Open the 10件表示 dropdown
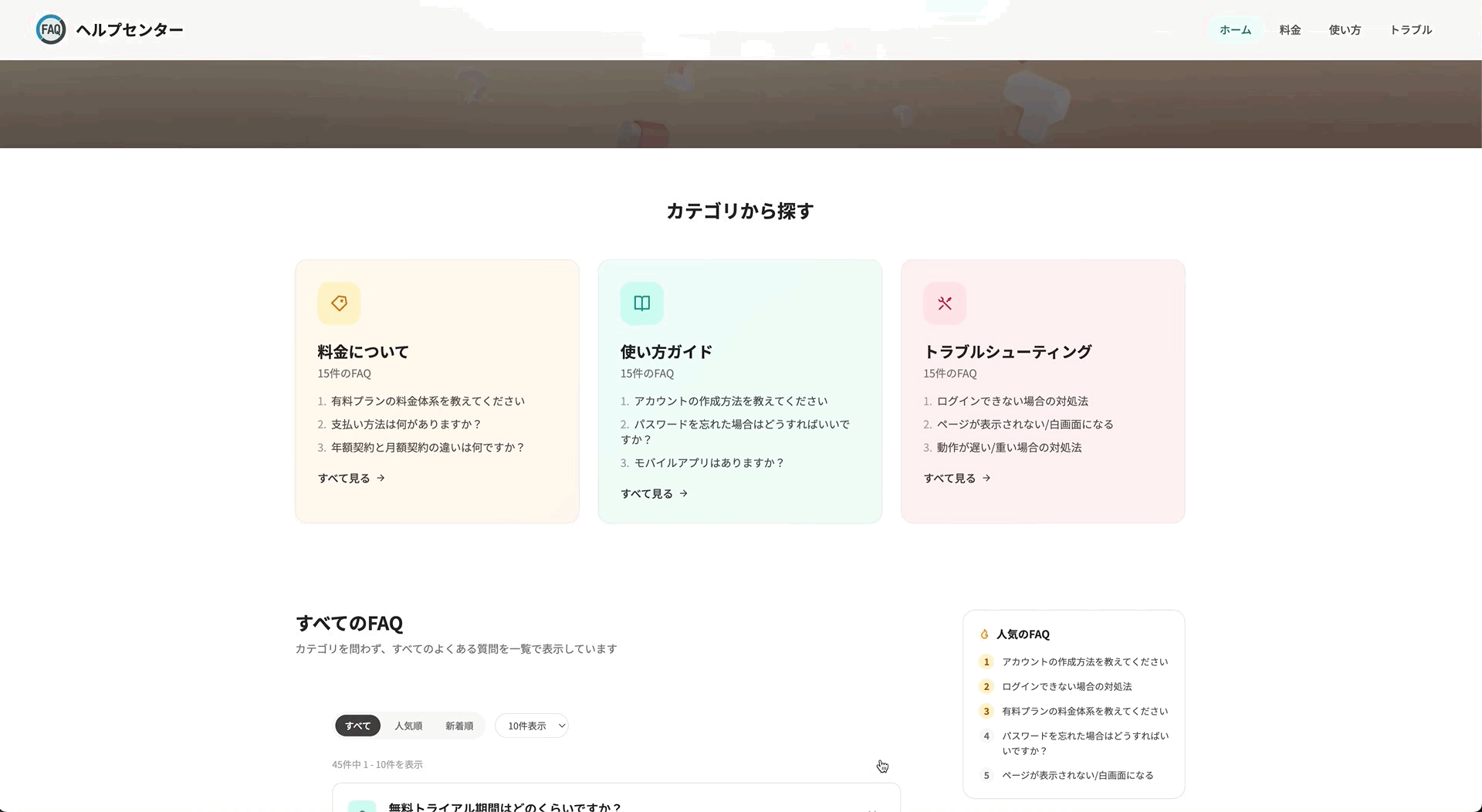The width and height of the screenshot is (1482, 812). coord(532,726)
